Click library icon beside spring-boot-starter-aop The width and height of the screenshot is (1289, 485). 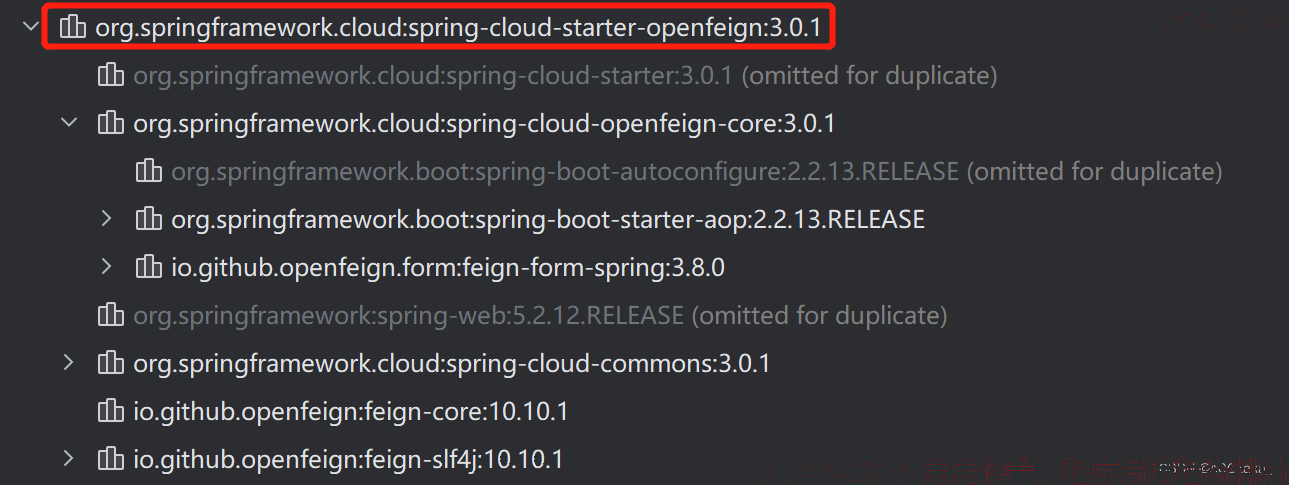click(148, 219)
